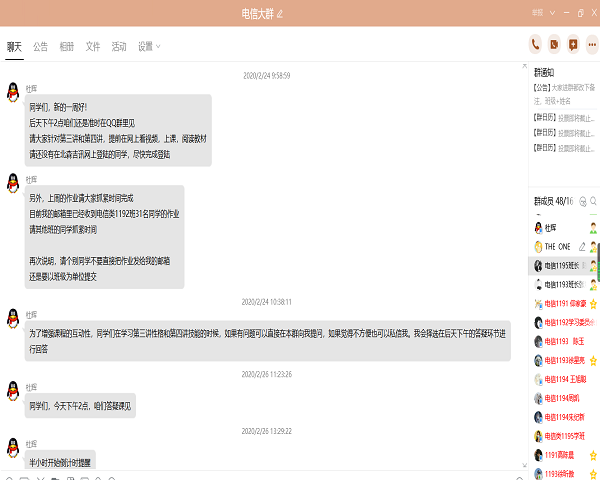The image size is (600, 480).
Task: Click the star icon on 电信1191 row
Action: (x=593, y=304)
